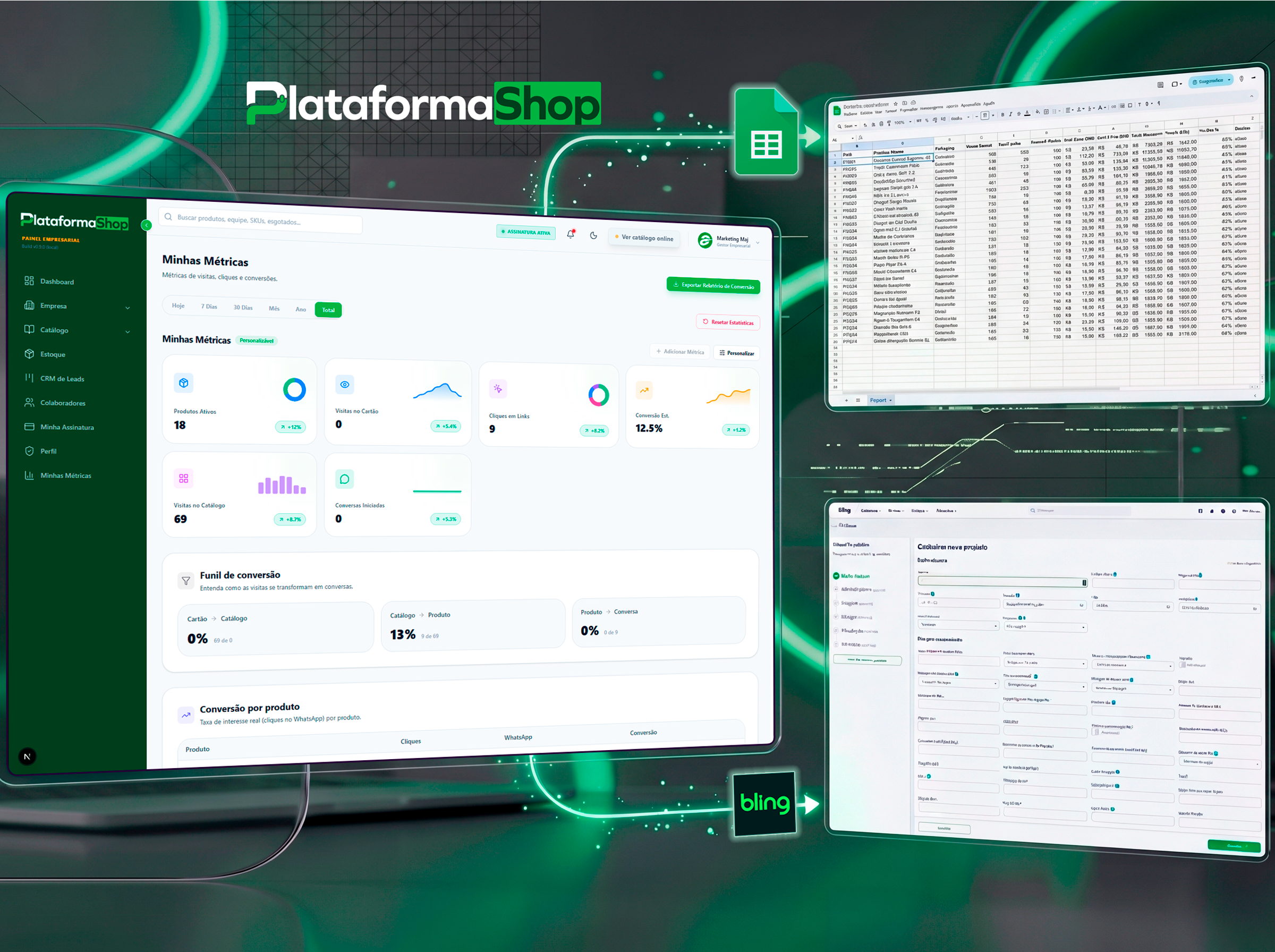Click the Personalizável badge
The image size is (1275, 952).
point(257,341)
